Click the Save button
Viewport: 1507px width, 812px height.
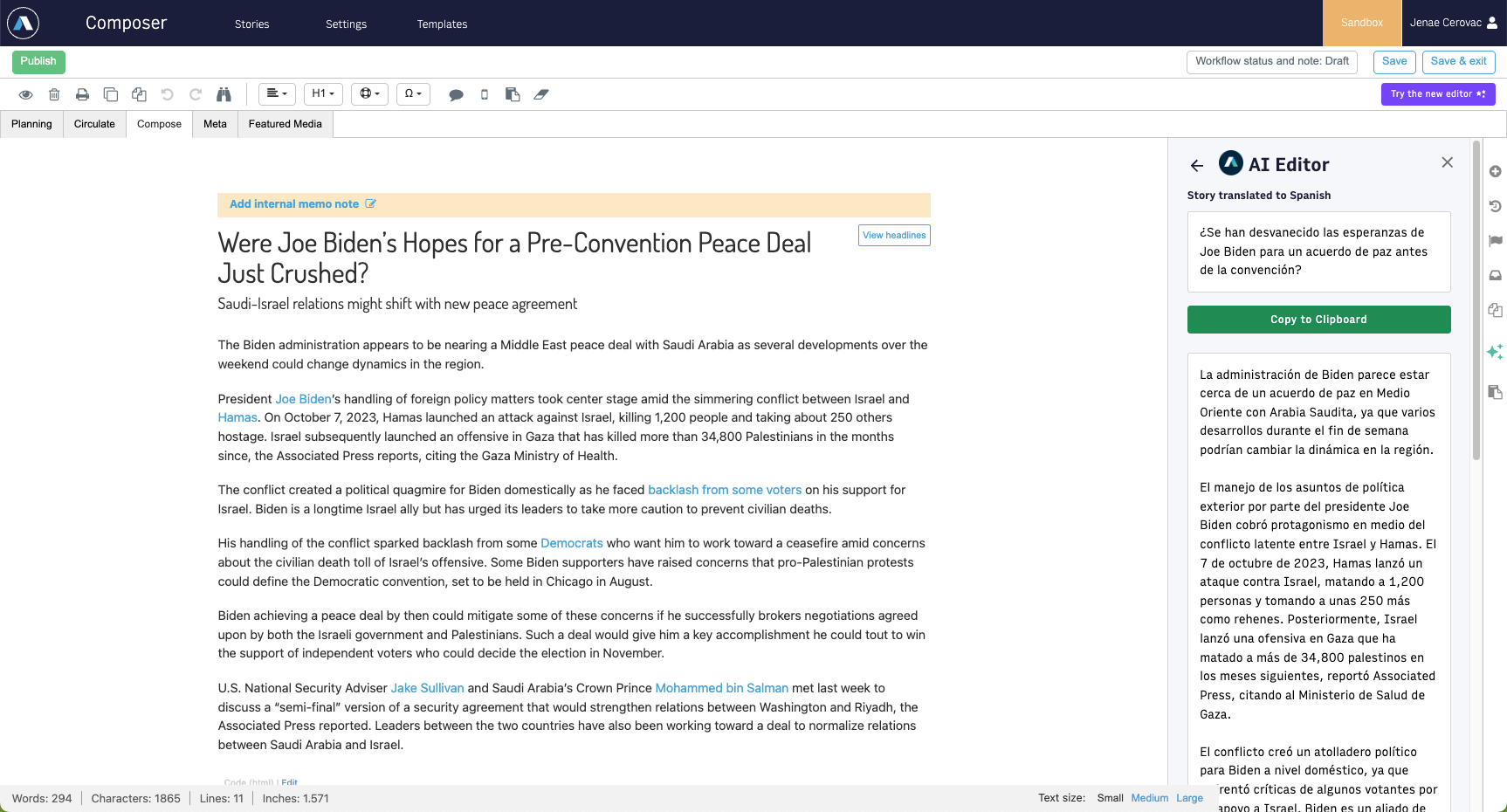coord(1394,62)
